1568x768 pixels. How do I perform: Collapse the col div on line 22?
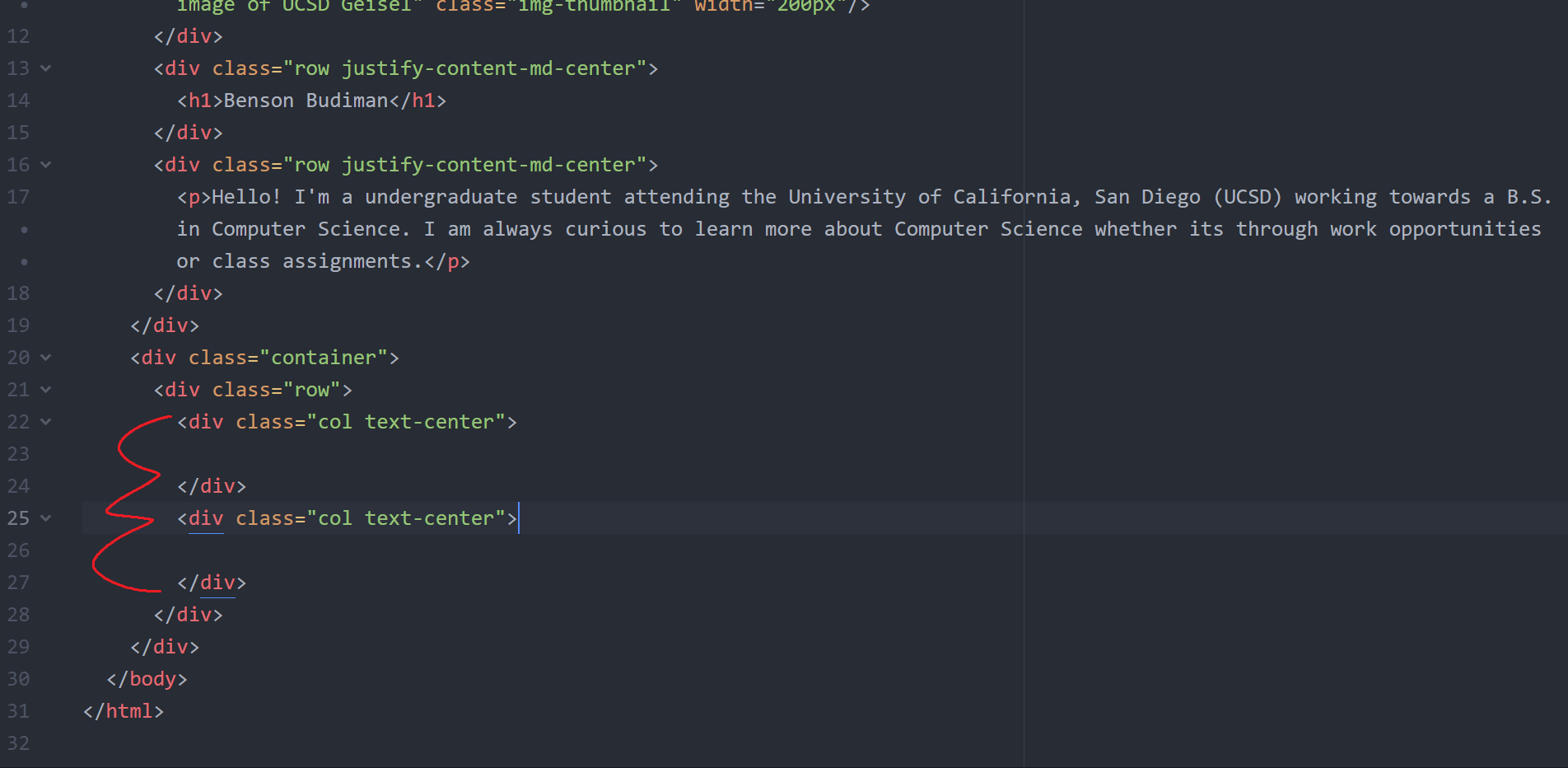coord(46,422)
